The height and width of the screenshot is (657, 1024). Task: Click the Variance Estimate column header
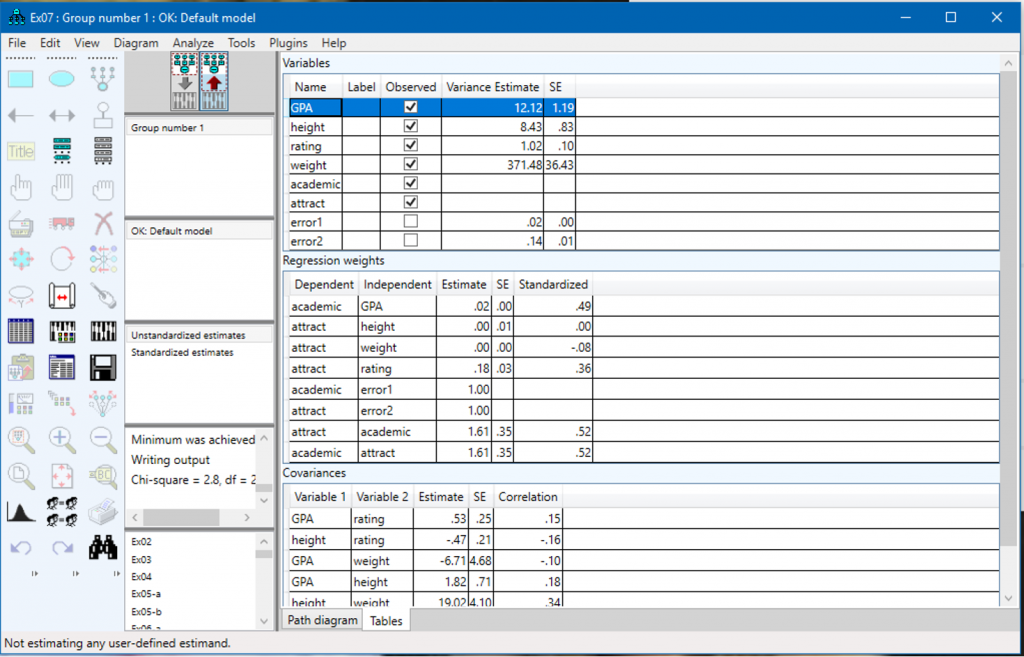[x=493, y=87]
